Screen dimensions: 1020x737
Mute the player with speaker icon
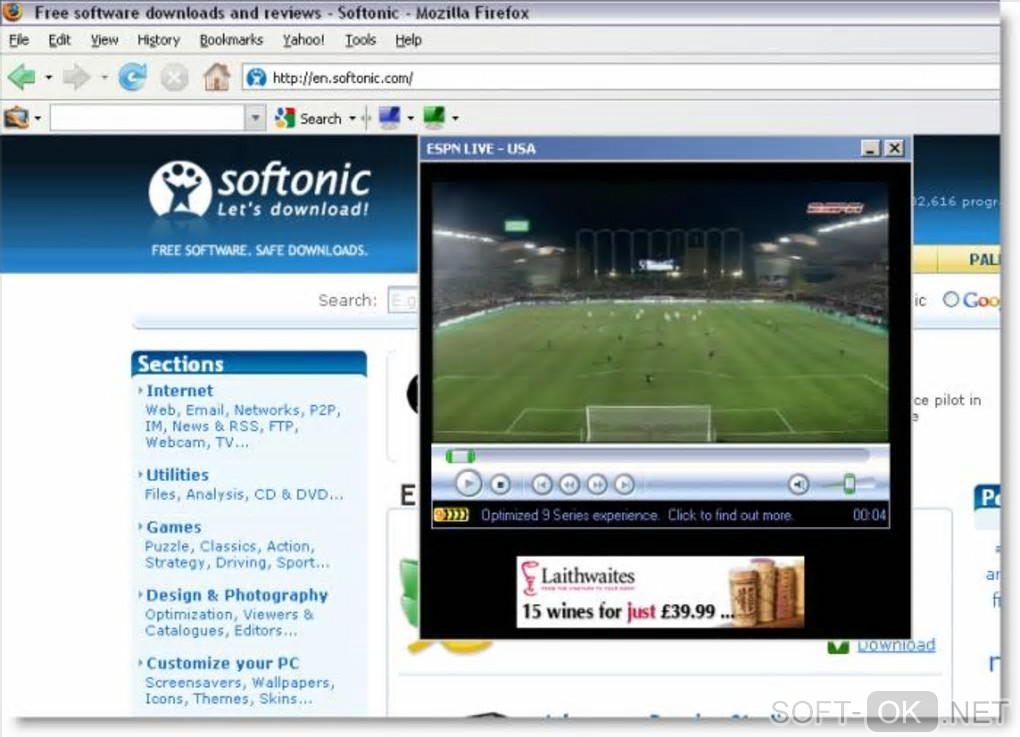click(x=799, y=484)
